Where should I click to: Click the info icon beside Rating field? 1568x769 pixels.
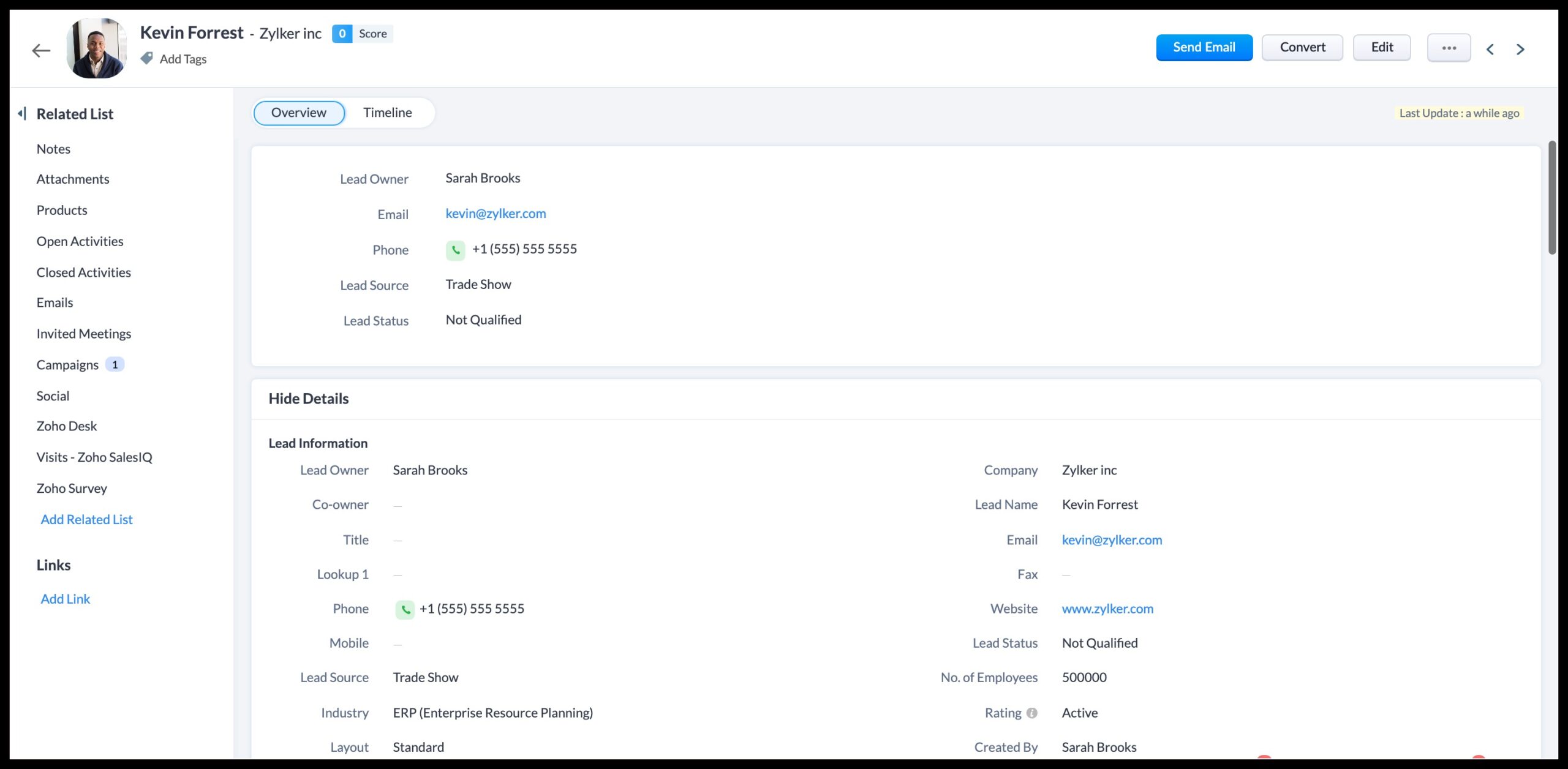(1033, 713)
